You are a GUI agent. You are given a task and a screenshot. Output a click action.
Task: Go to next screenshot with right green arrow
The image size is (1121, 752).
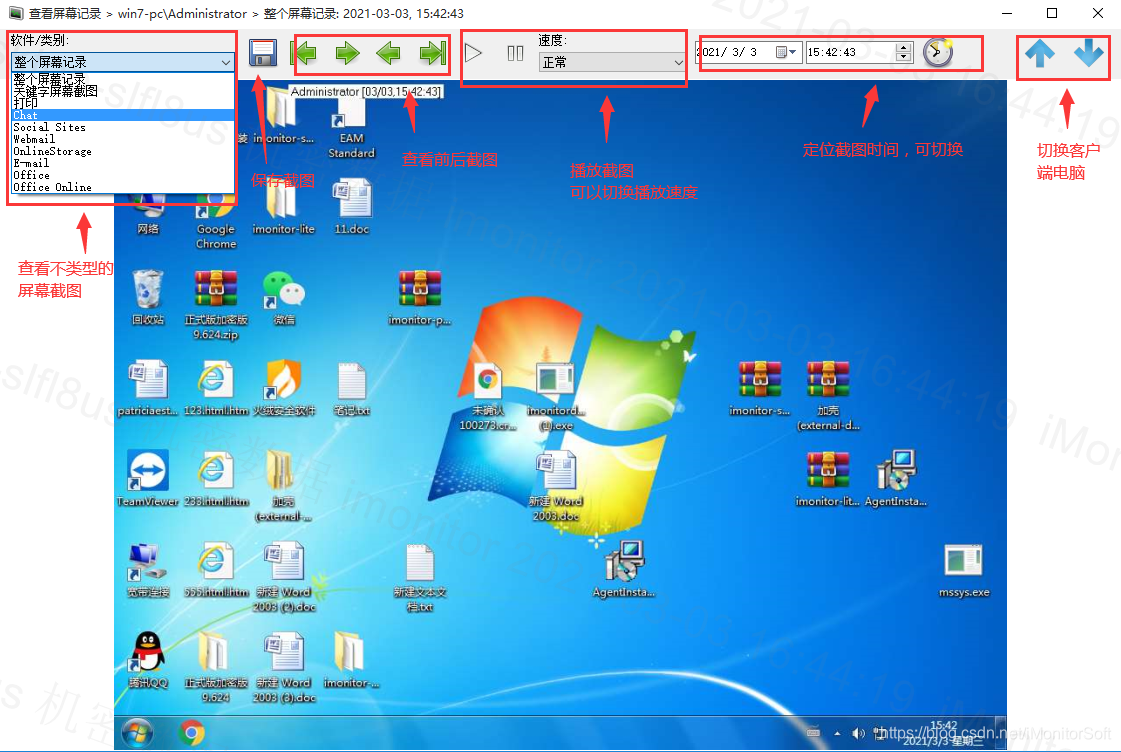[x=347, y=53]
